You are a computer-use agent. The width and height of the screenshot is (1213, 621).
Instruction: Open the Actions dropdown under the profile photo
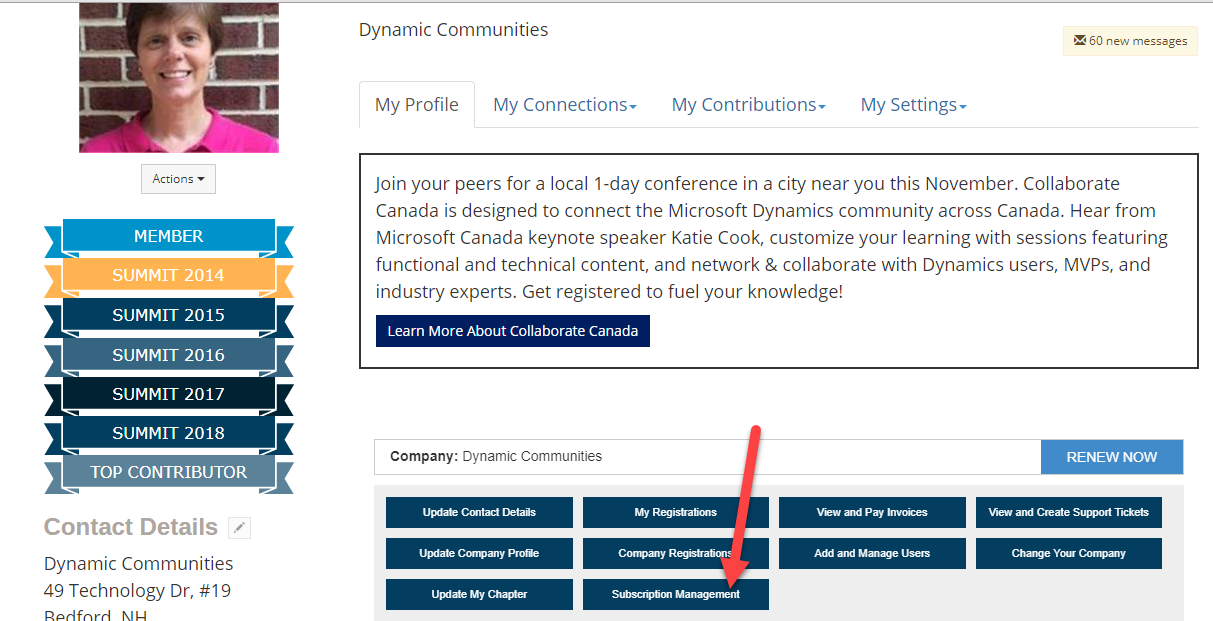coord(178,179)
